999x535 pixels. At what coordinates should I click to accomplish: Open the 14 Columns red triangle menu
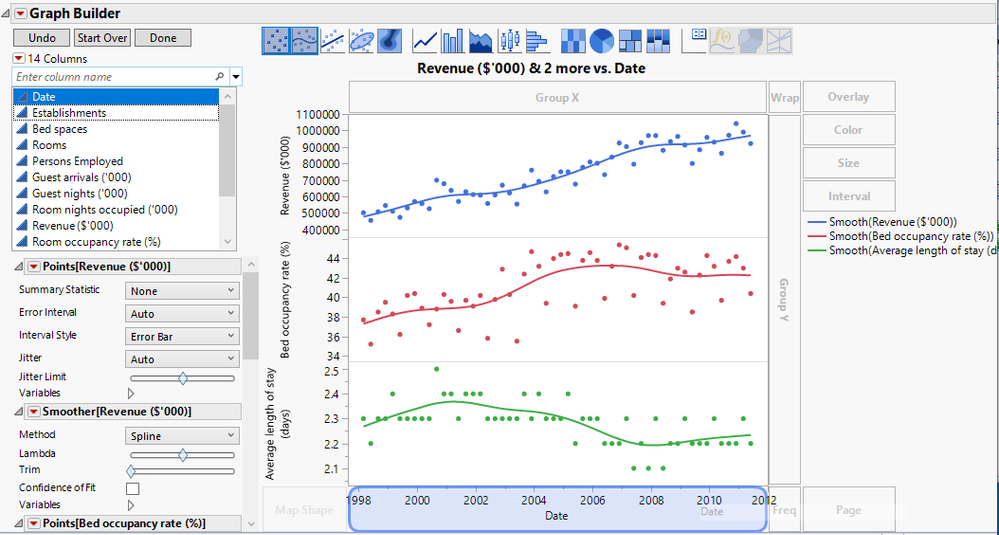(x=18, y=59)
